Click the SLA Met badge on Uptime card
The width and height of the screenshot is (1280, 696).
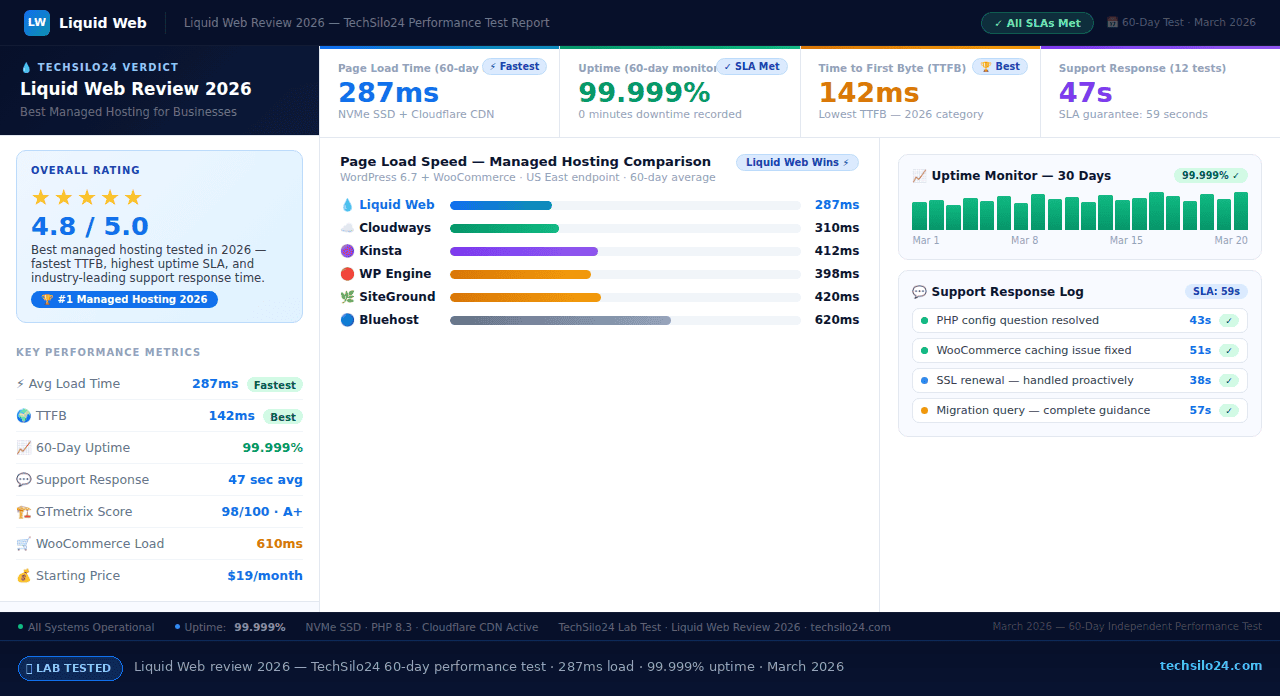[x=752, y=67]
